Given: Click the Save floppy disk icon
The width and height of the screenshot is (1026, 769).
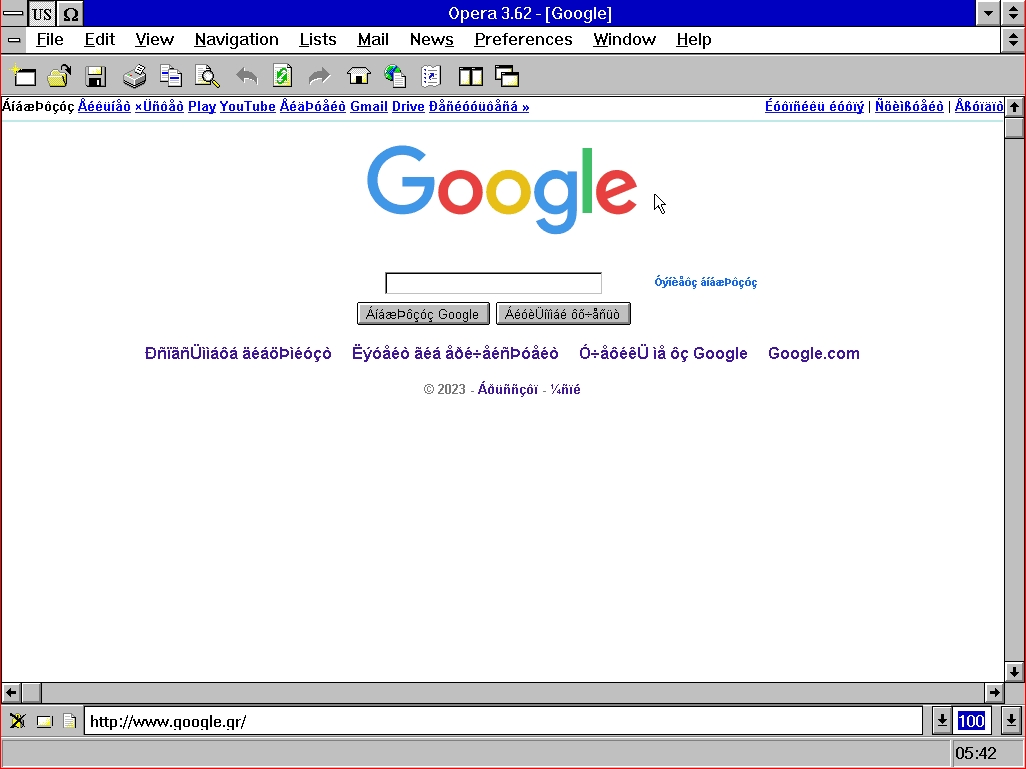Looking at the screenshot, I should (x=96, y=77).
